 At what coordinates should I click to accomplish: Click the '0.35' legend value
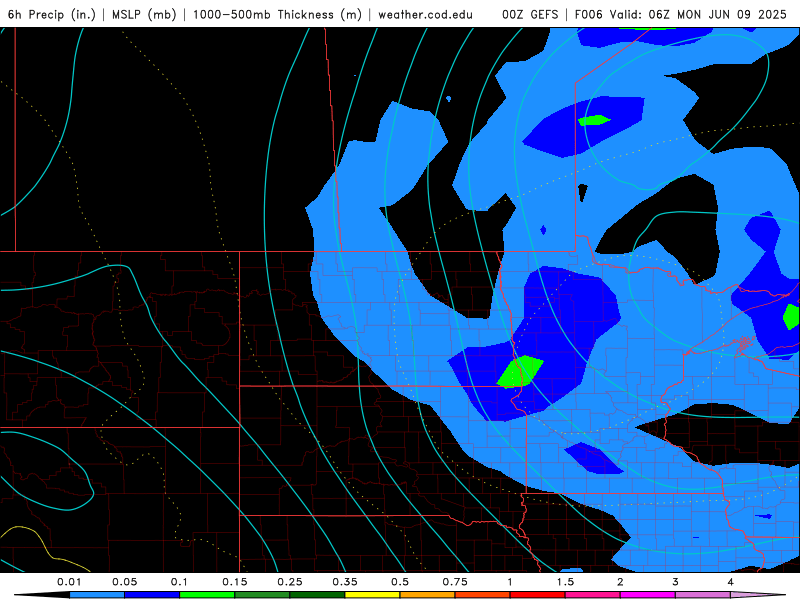coord(345,582)
